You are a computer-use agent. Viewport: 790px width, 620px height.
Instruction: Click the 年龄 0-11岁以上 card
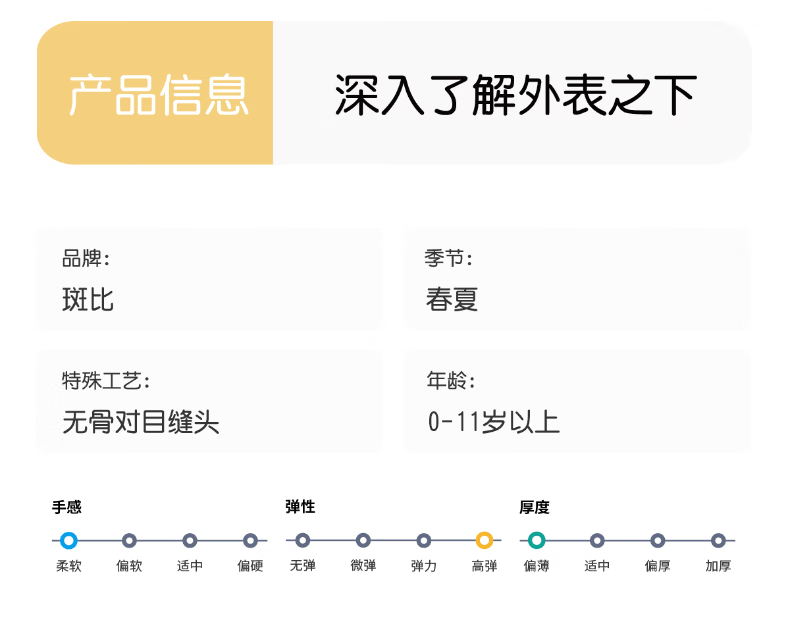576,401
